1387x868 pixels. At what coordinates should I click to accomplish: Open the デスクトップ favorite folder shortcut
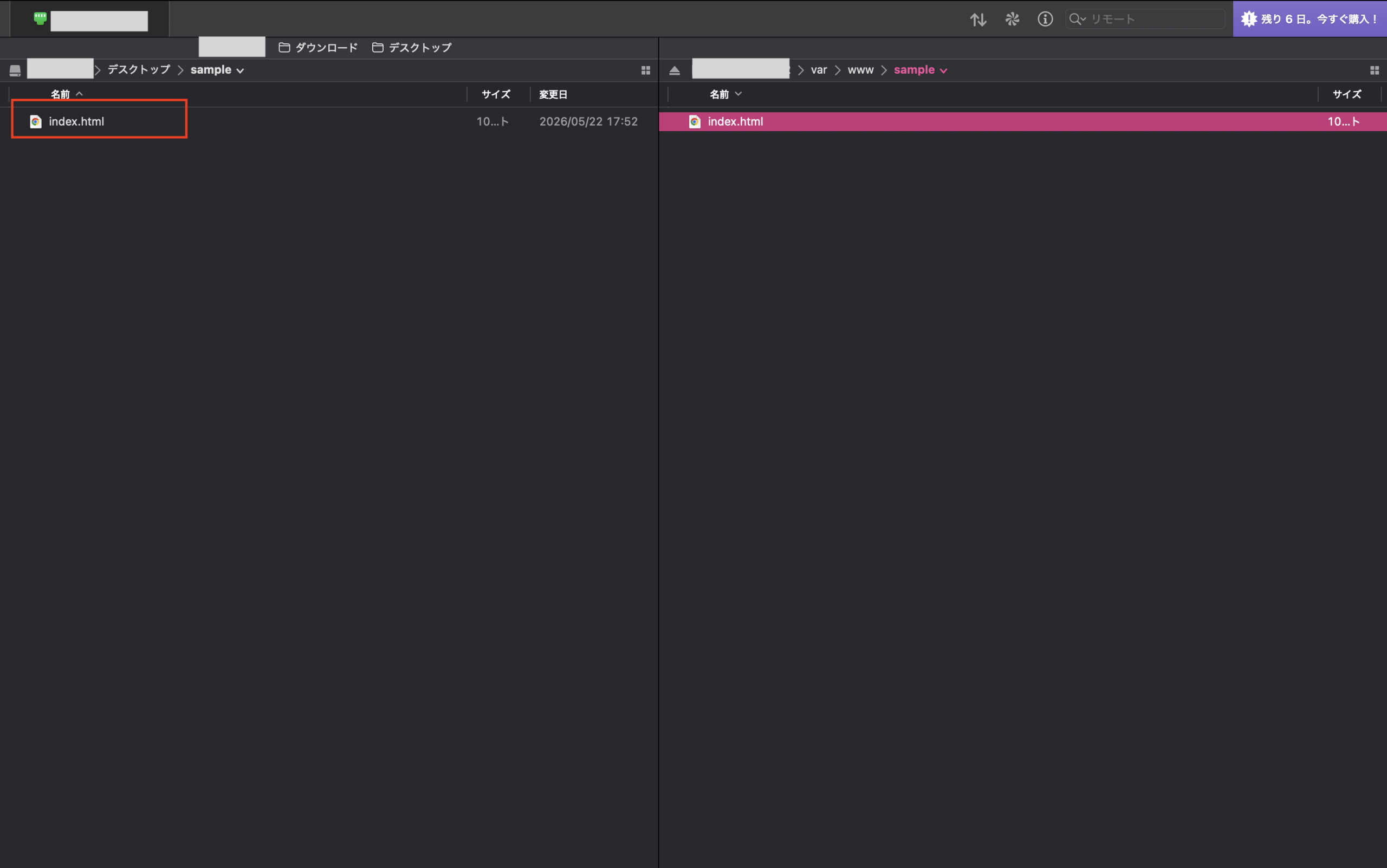coord(412,48)
